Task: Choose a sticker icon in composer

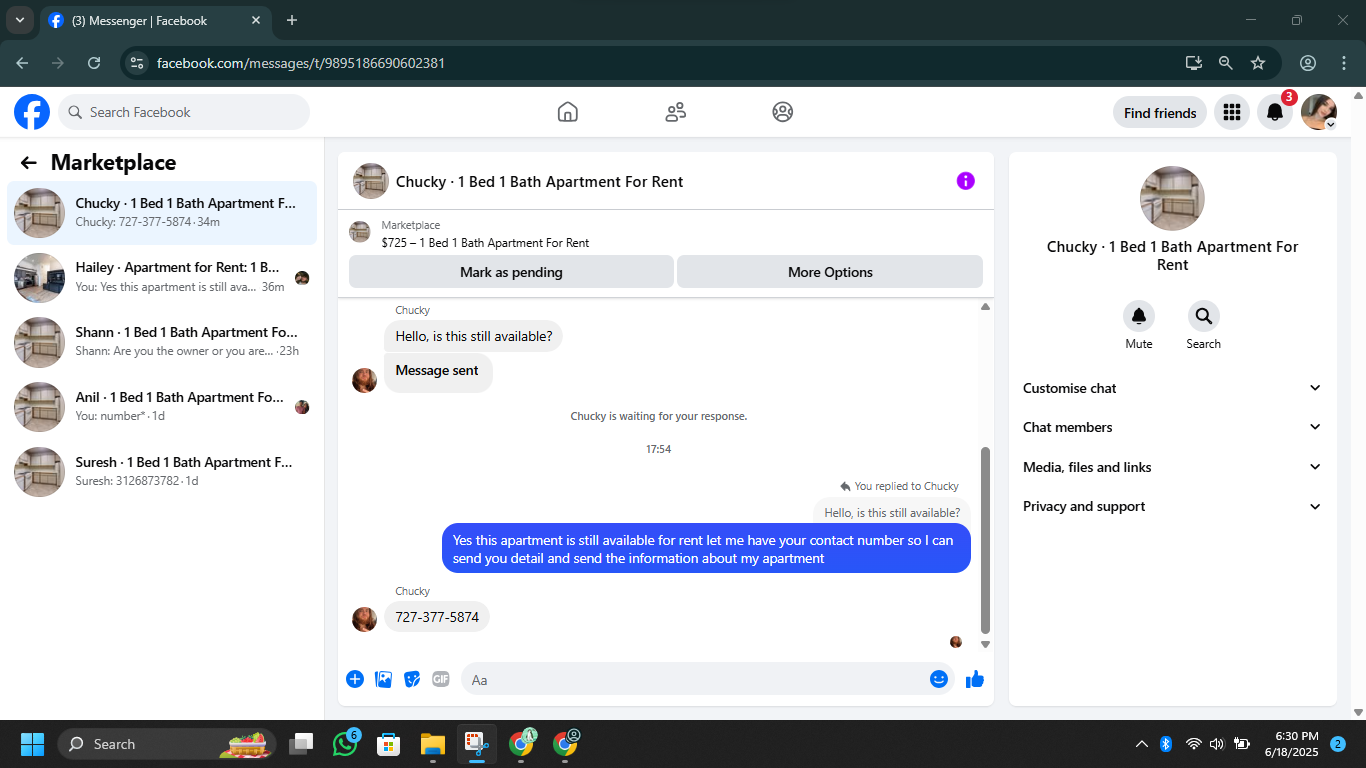Action: (412, 679)
